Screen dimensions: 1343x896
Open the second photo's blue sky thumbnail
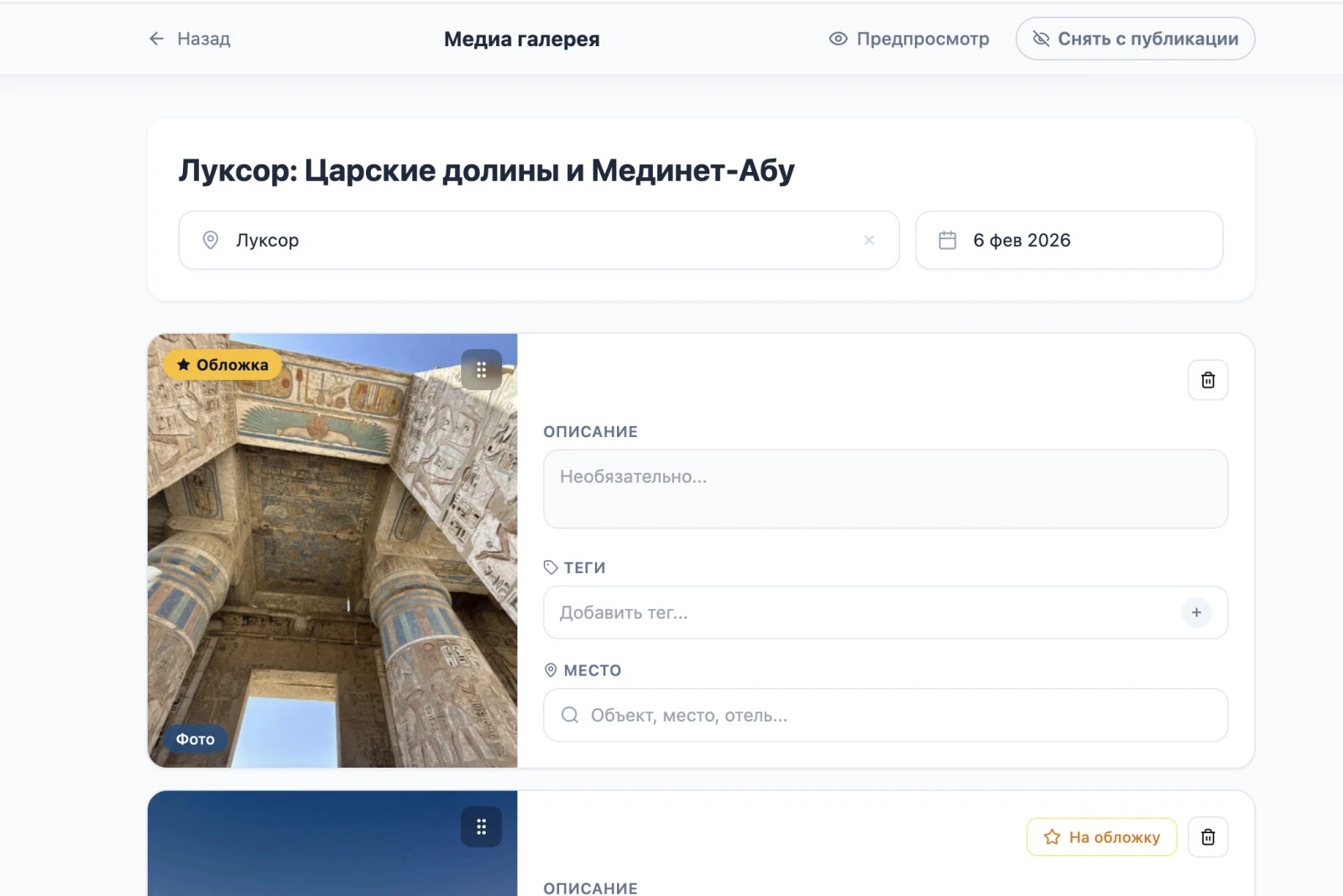[332, 843]
